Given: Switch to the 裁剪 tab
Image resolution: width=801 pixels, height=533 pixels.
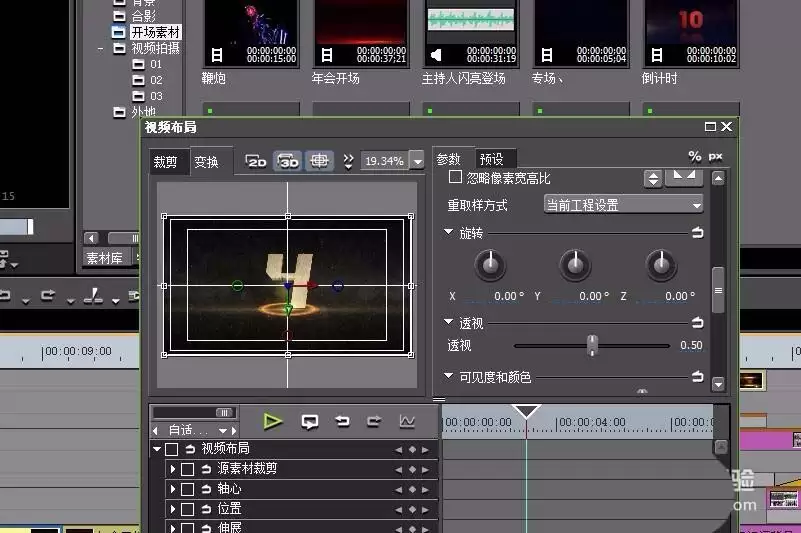Looking at the screenshot, I should point(165,162).
